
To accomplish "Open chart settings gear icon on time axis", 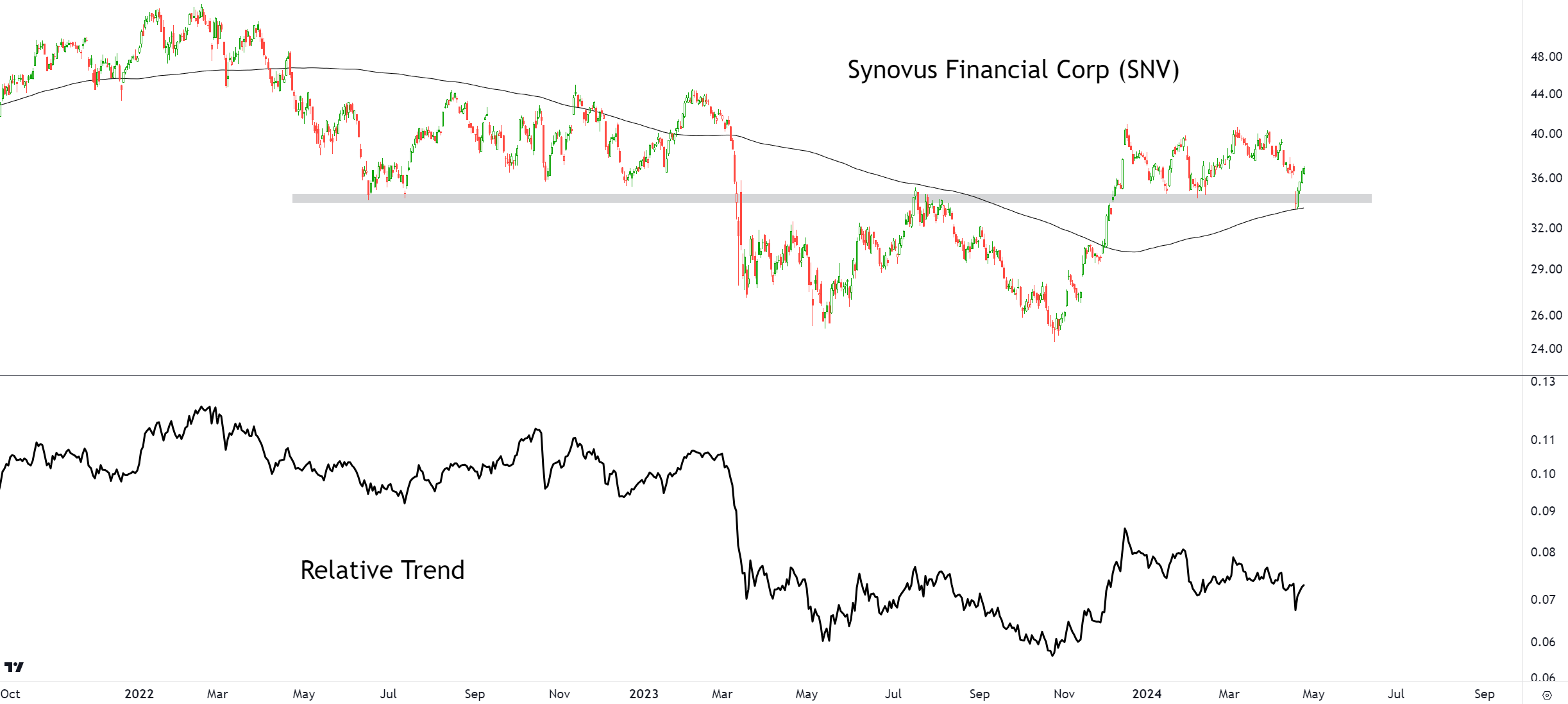I will (1547, 695).
